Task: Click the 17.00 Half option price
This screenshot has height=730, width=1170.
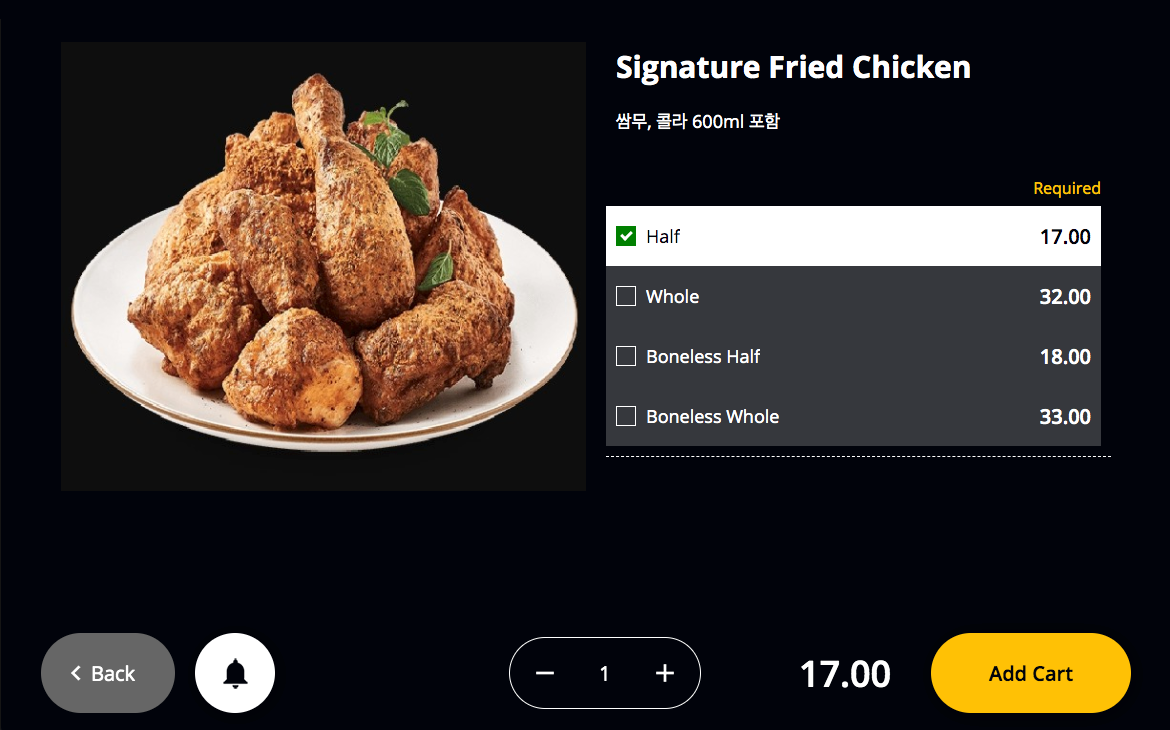Action: (x=1065, y=237)
